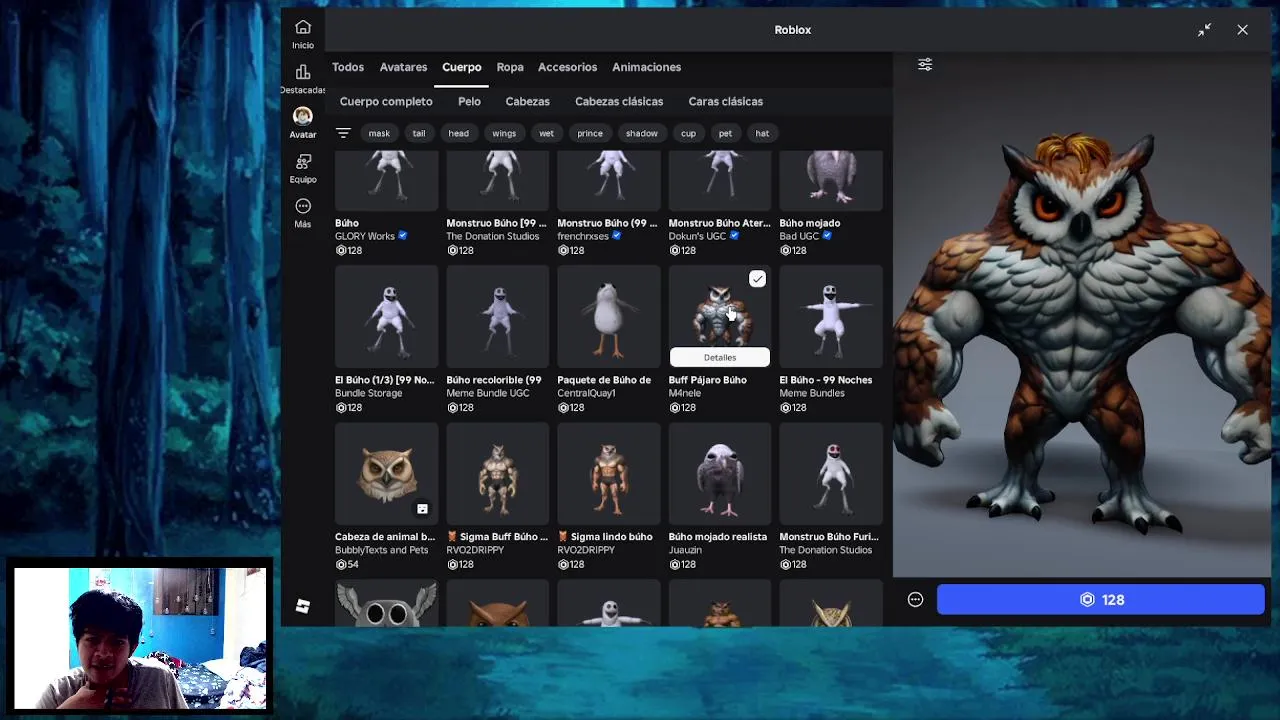Click the Búho item title by GLORY Works
1280x720 pixels.
pos(347,223)
